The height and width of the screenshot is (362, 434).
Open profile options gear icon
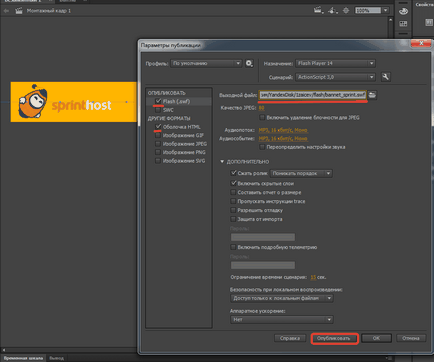click(249, 63)
